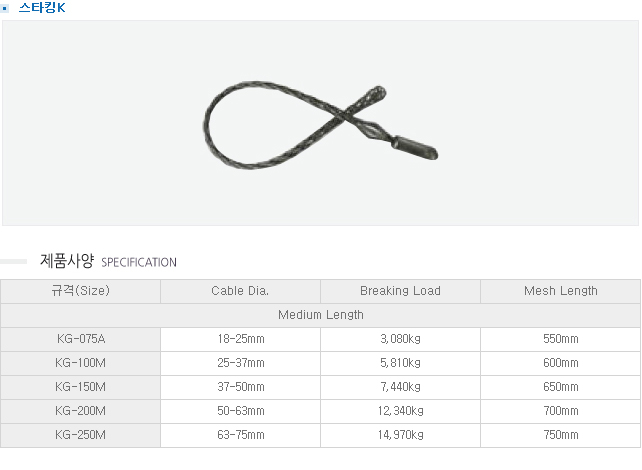This screenshot has width=642, height=470.
Task: Select the Cable Dia. column header
Action: (x=240, y=291)
